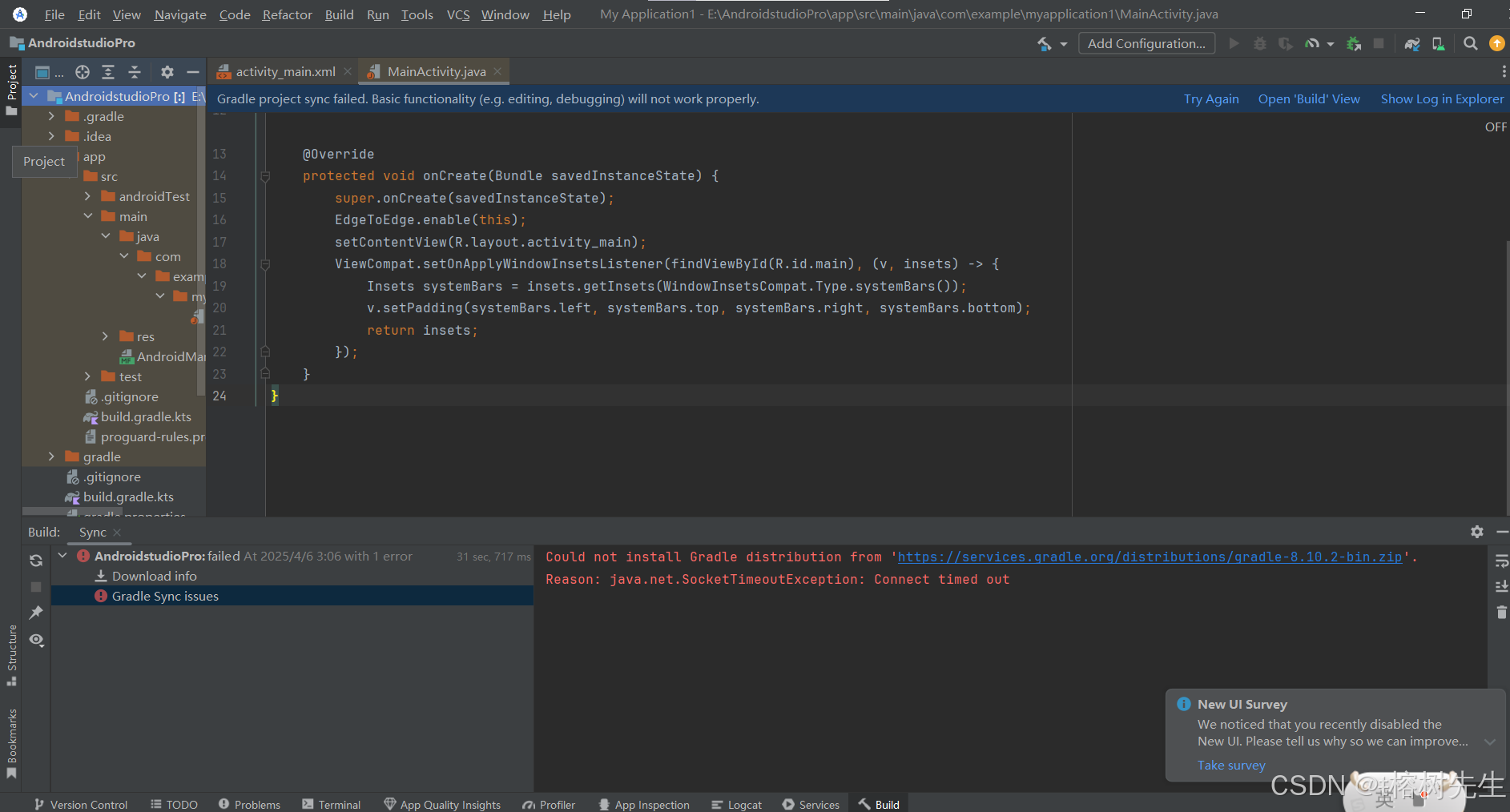Toggle Build panel eye view filter
Viewport: 1510px width, 812px height.
click(x=36, y=640)
